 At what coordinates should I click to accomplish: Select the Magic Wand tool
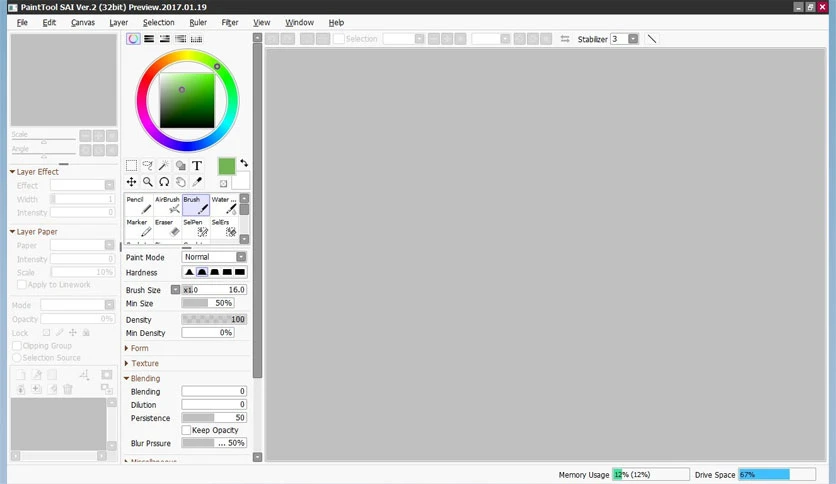point(164,166)
